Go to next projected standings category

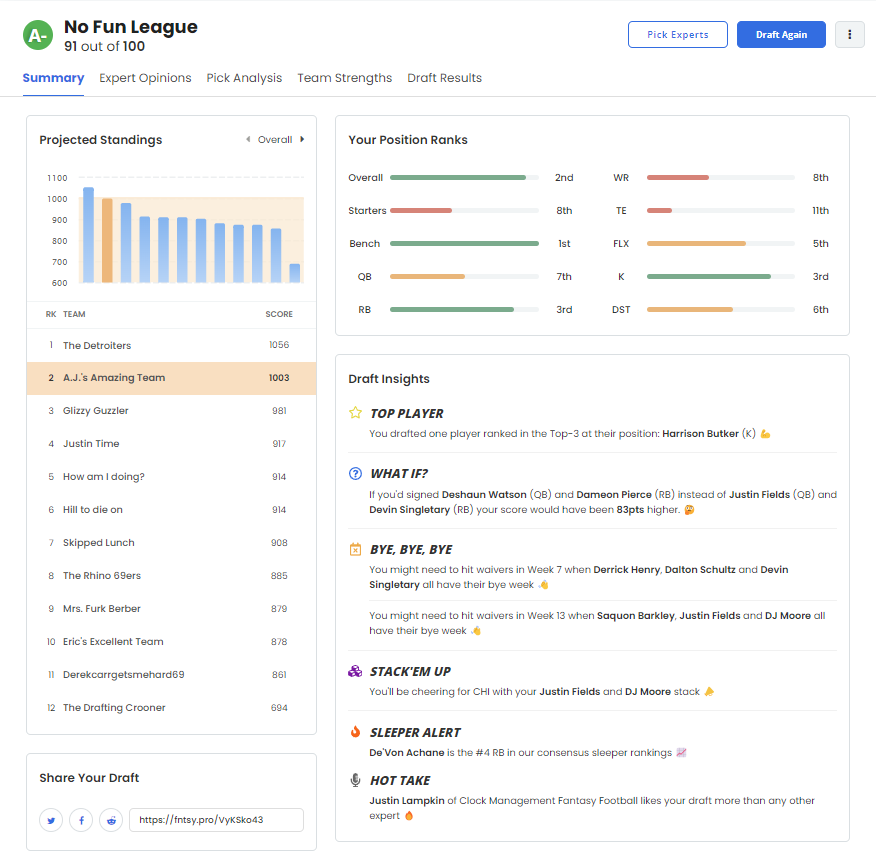[303, 140]
